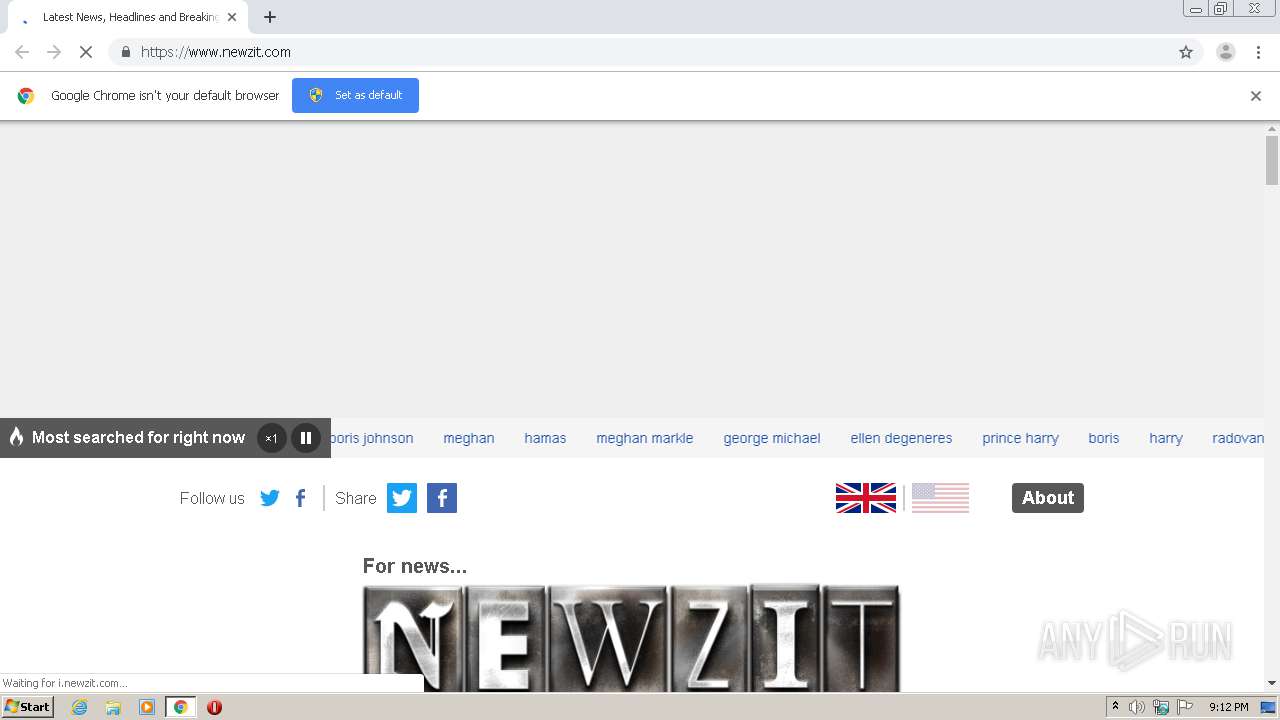Screen dimensions: 1280x720
Task: Open the Action Center flag icon
Action: [1185, 707]
